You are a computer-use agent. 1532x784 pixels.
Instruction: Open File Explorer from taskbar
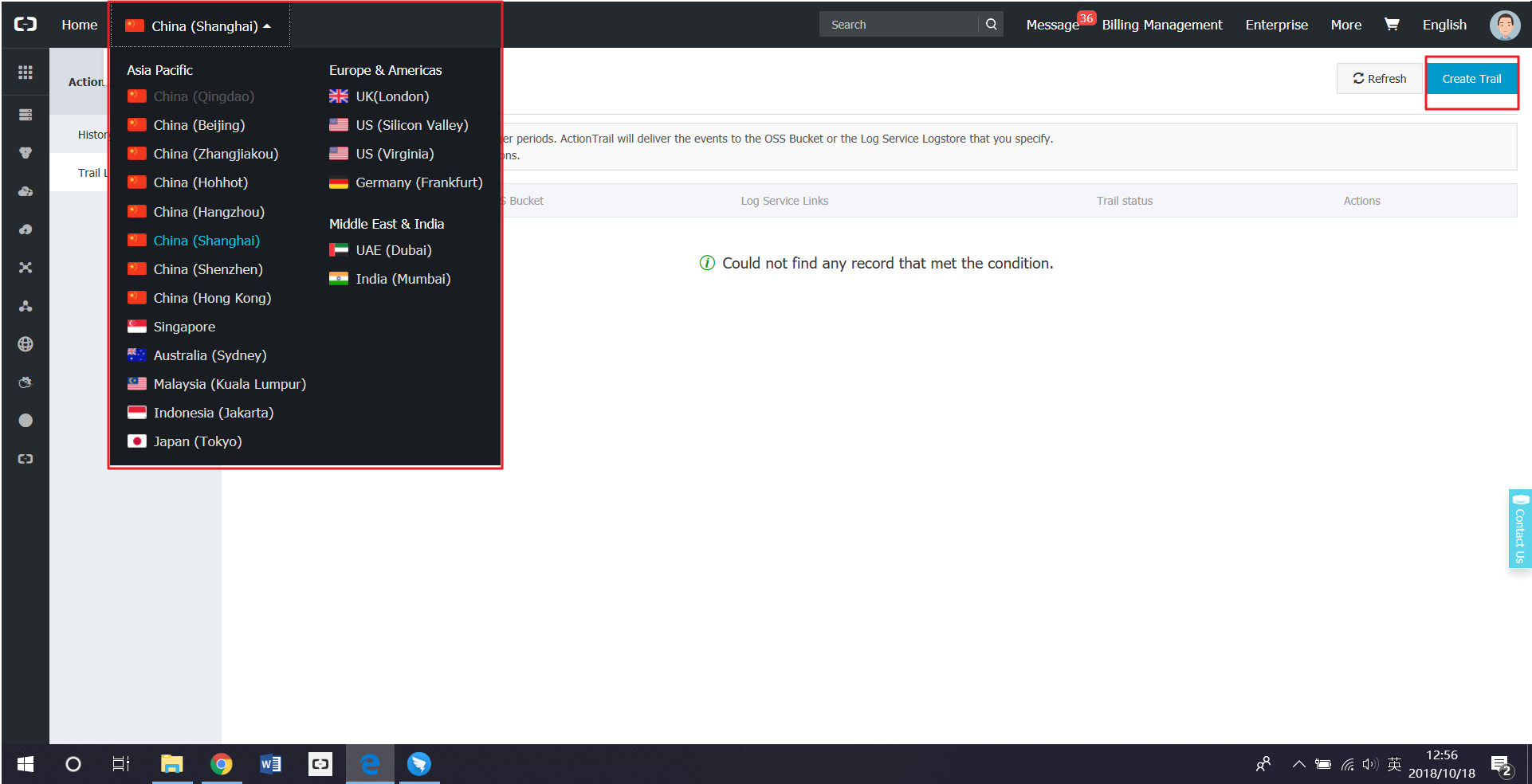click(171, 764)
